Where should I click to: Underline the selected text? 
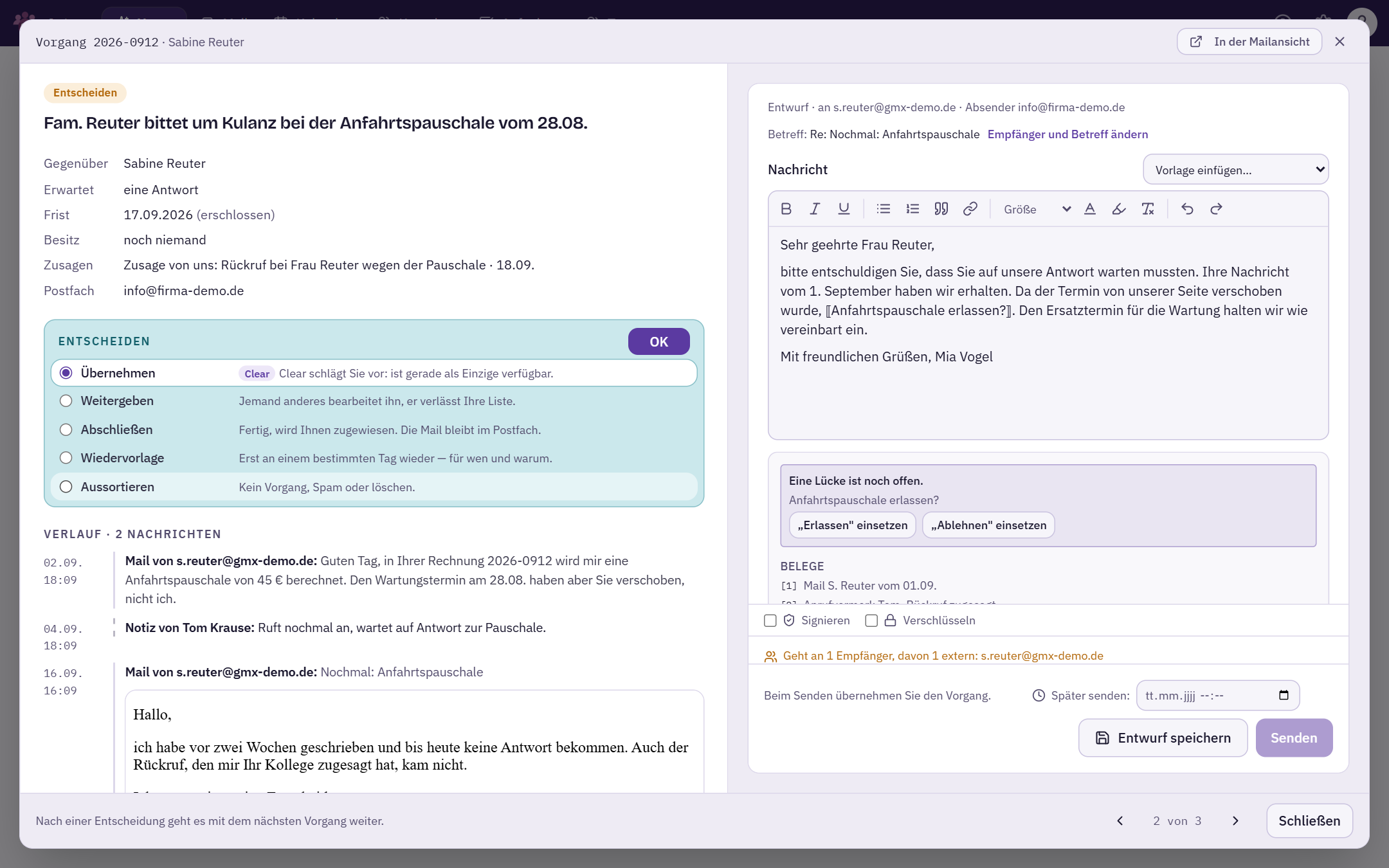[844, 209]
